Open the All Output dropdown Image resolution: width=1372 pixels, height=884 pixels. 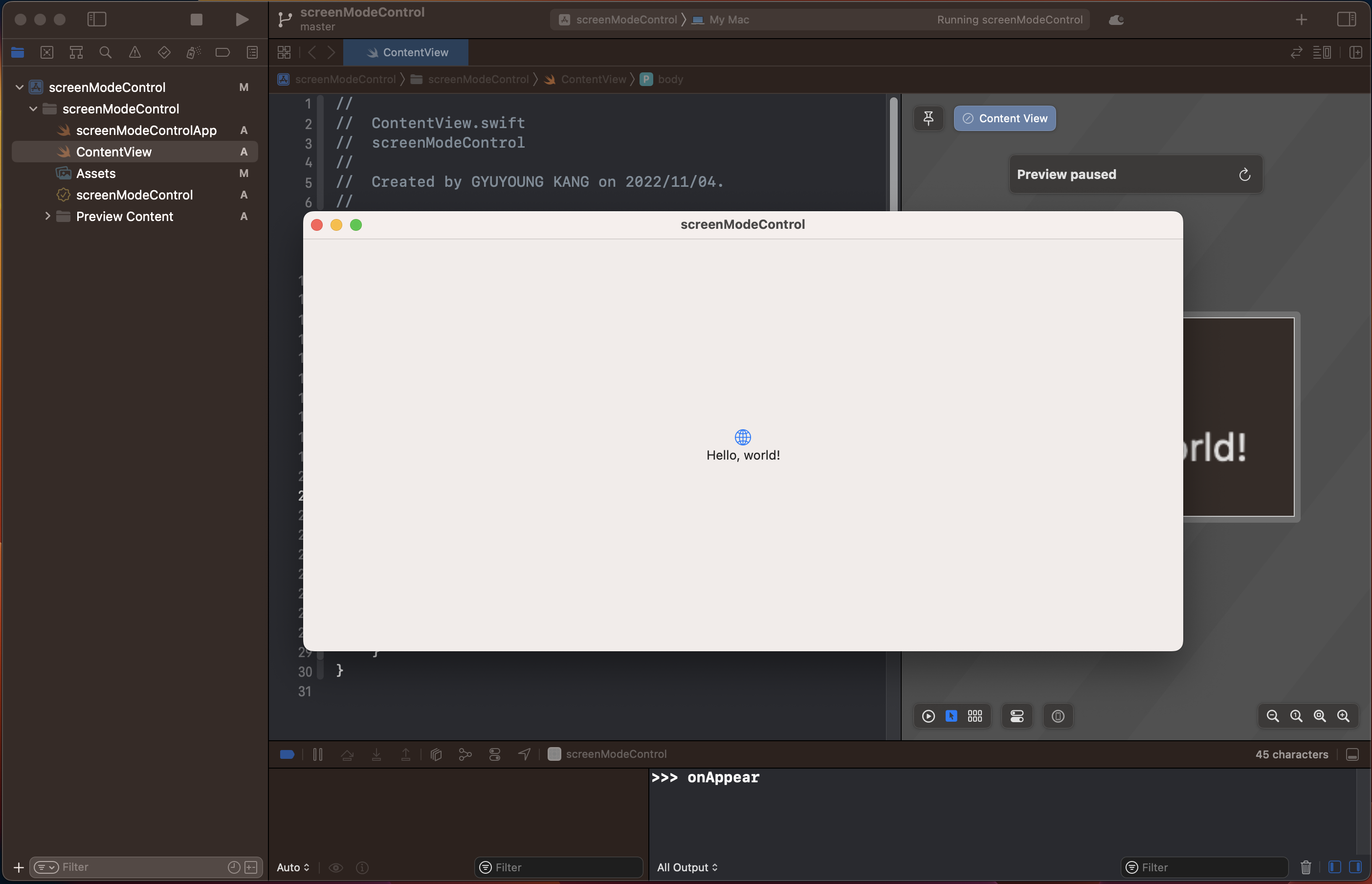pyautogui.click(x=687, y=867)
